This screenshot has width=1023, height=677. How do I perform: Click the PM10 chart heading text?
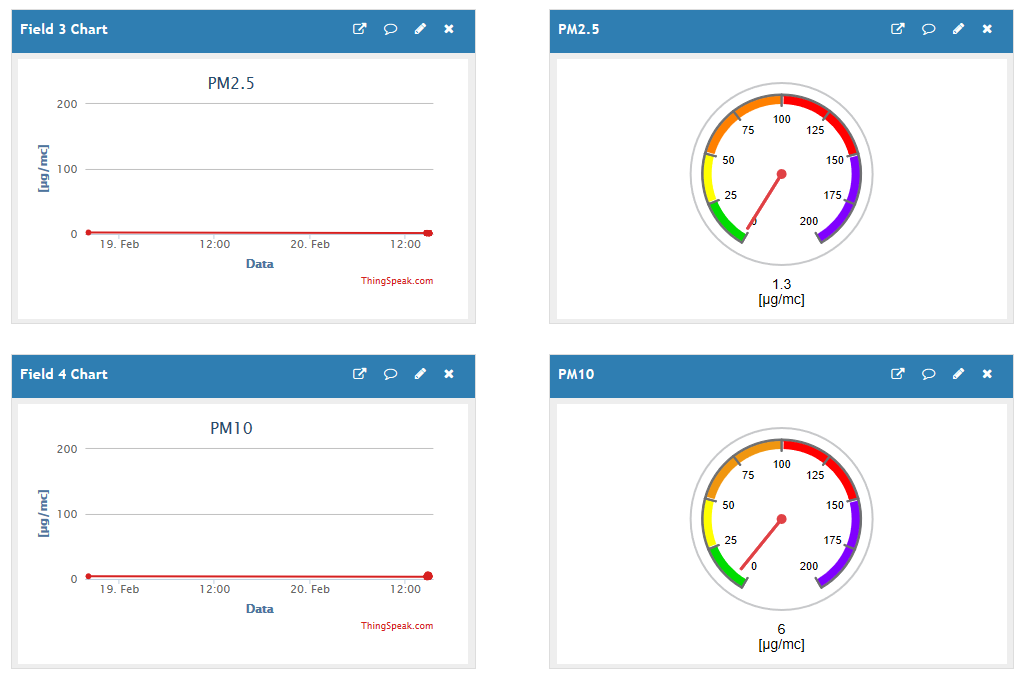click(x=231, y=429)
